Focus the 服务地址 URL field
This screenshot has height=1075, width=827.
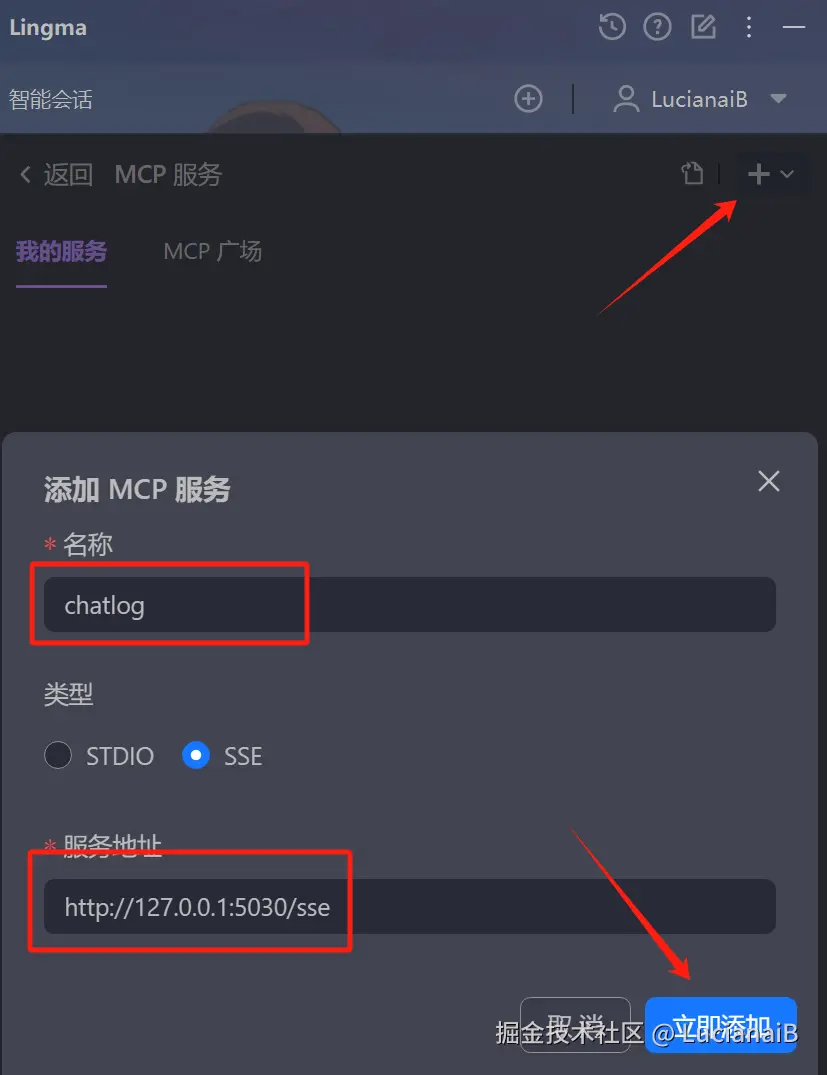(409, 906)
